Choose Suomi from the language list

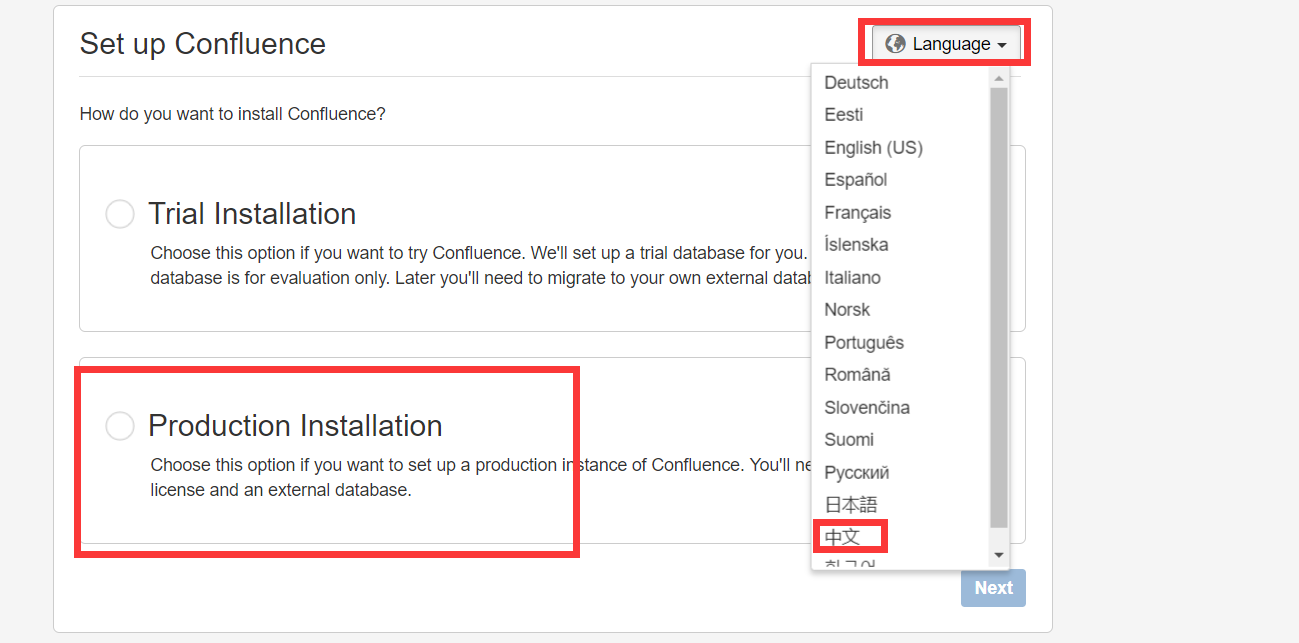tap(849, 440)
